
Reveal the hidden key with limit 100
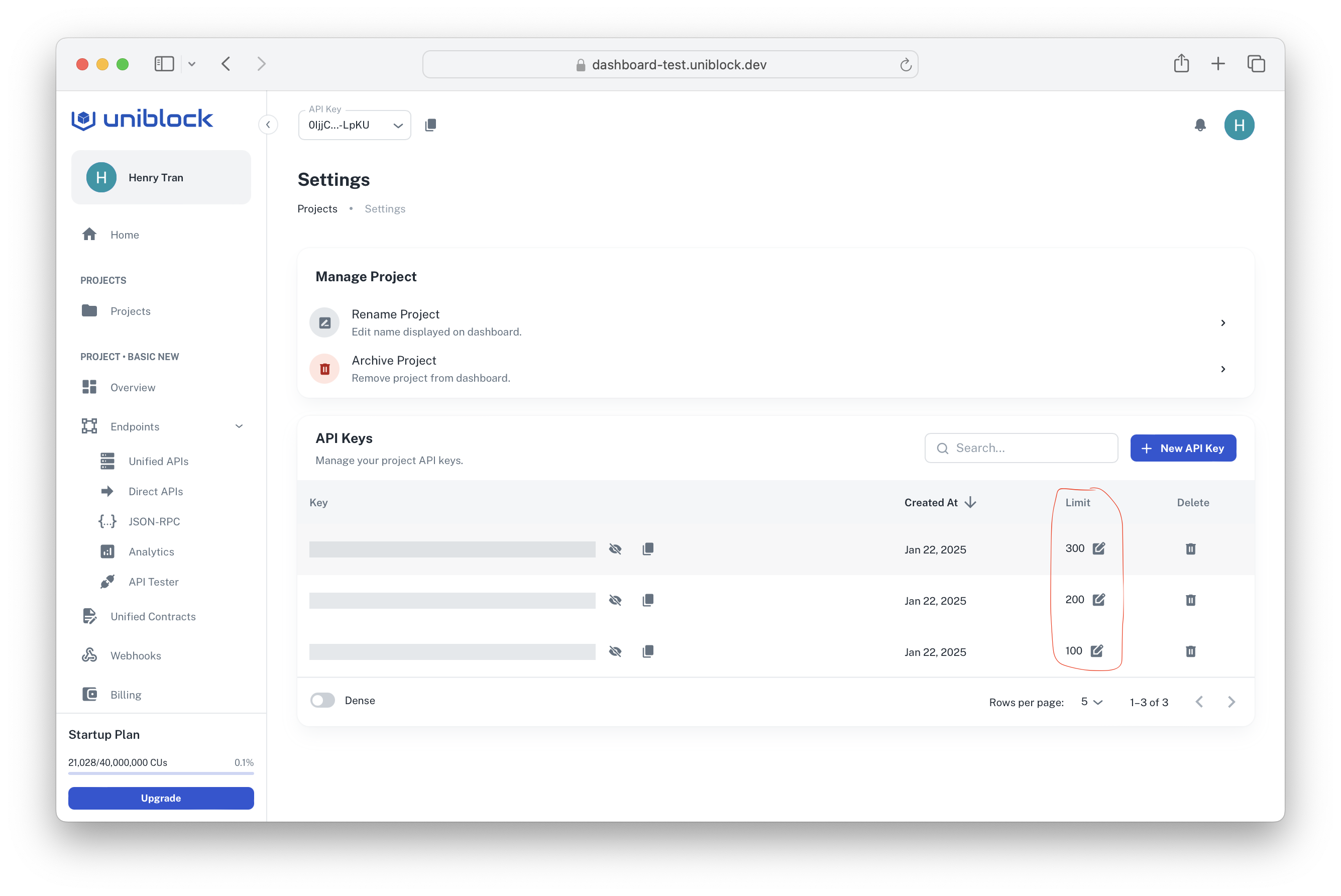click(x=615, y=651)
